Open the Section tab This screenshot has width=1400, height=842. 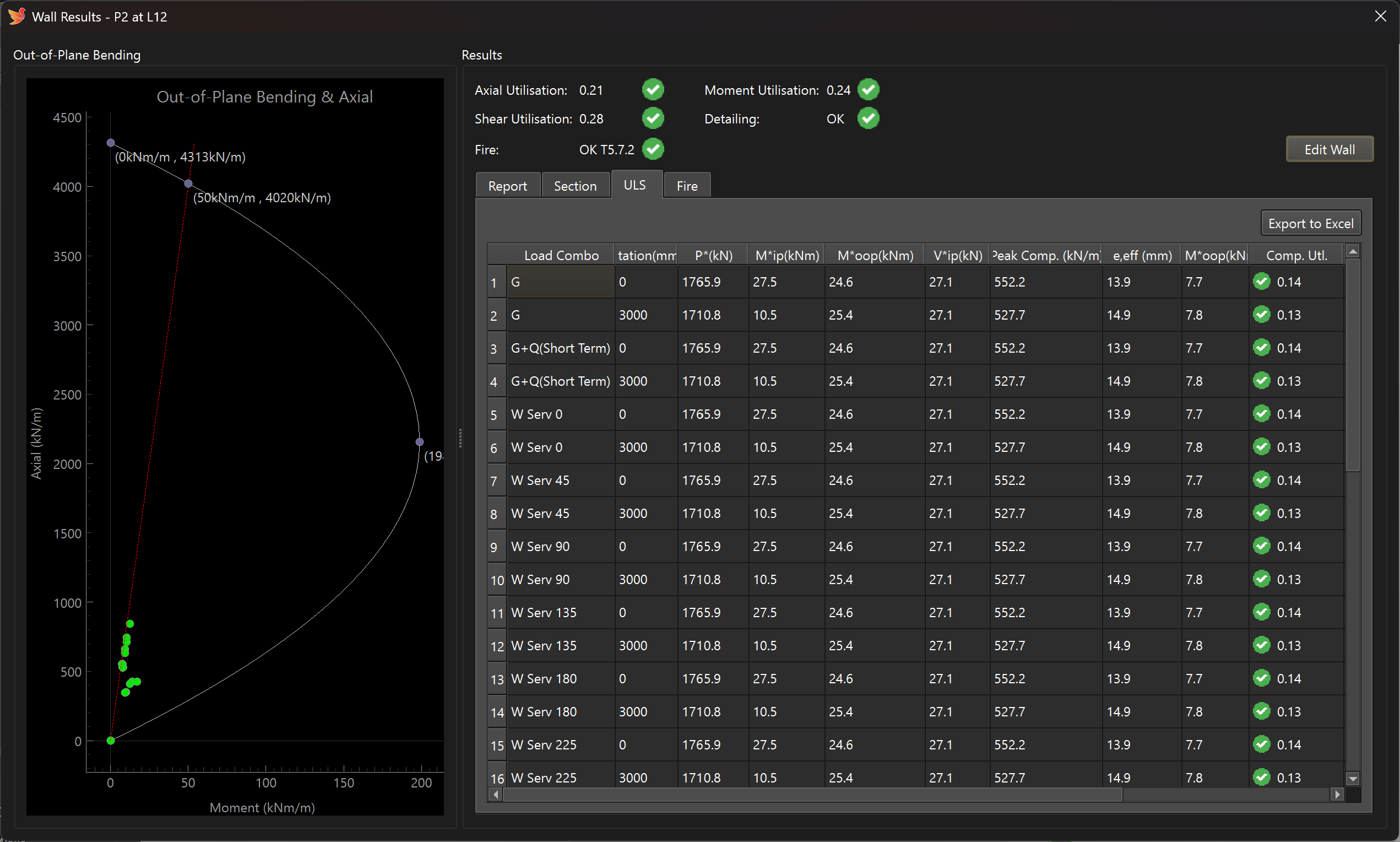(x=575, y=185)
